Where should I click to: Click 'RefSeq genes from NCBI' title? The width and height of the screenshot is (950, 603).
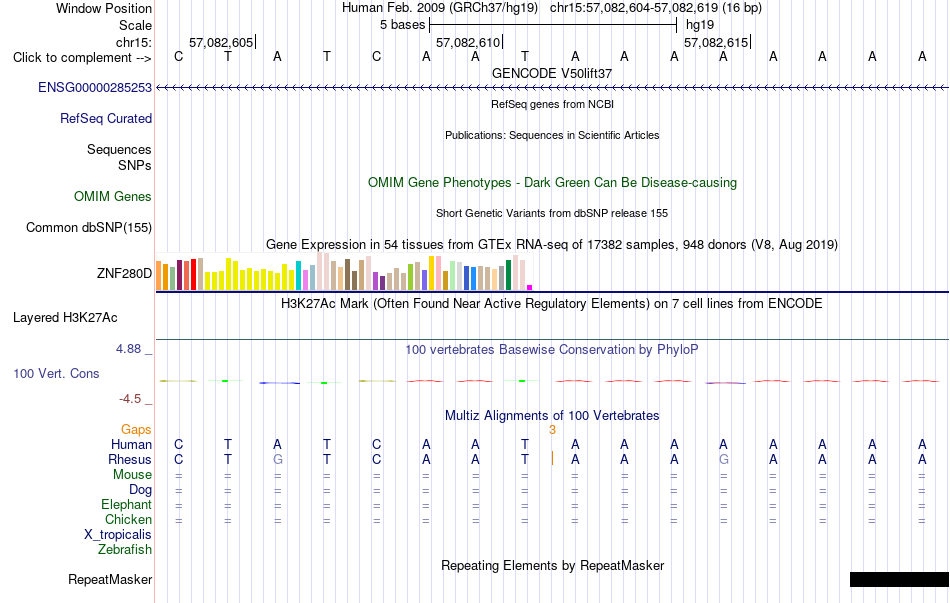click(553, 104)
